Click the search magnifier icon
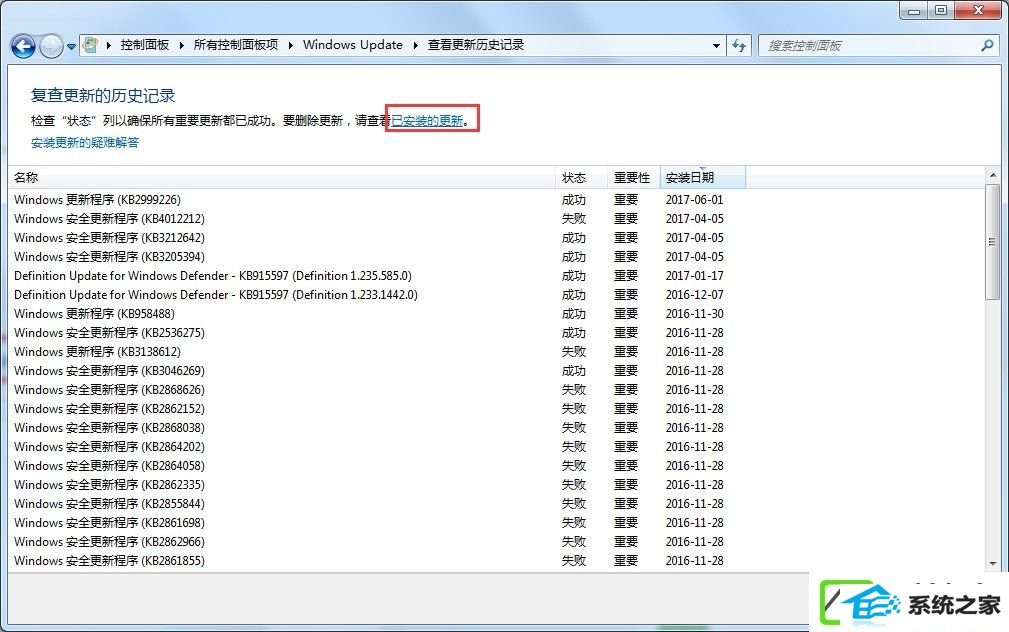 pyautogui.click(x=987, y=45)
